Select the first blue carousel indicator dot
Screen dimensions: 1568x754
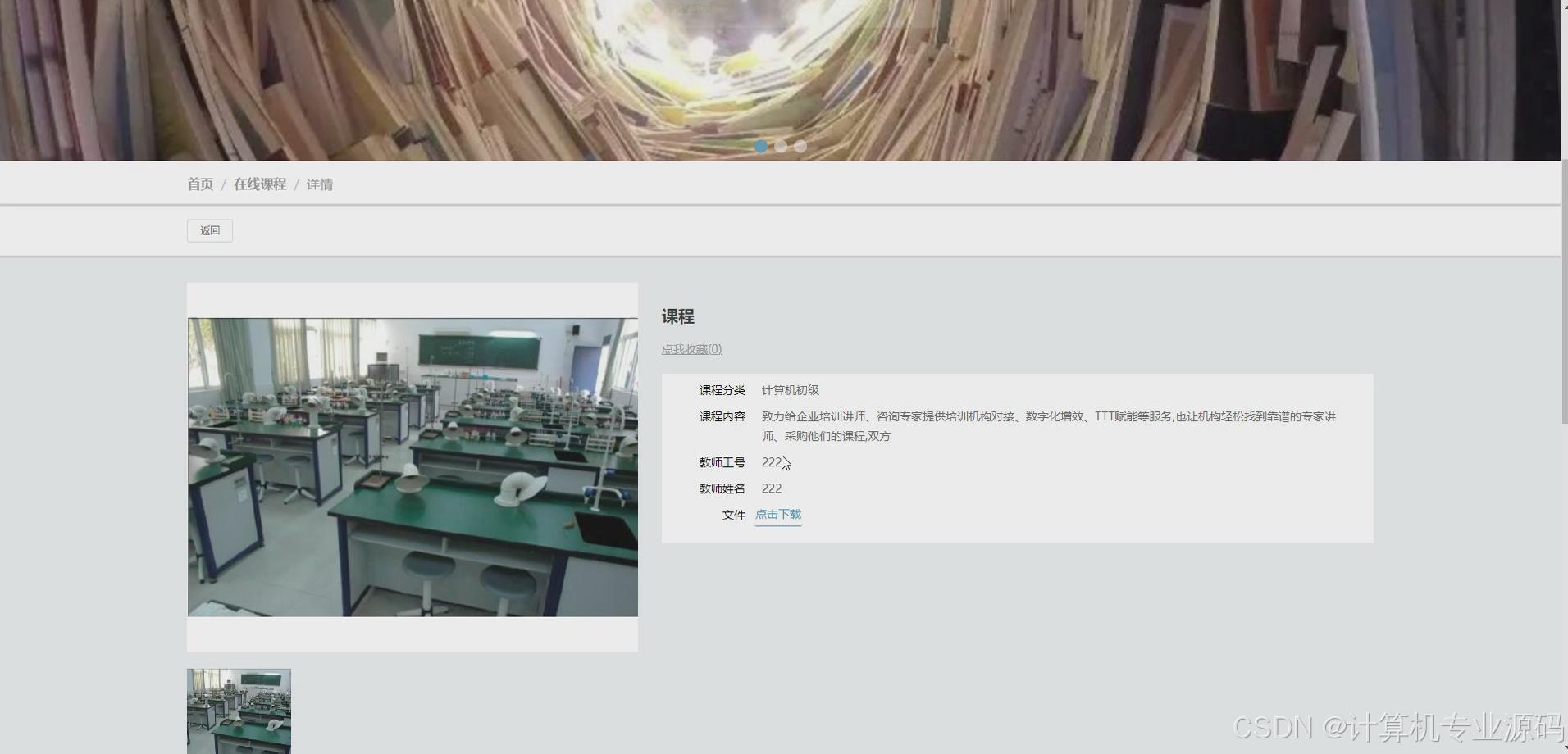(x=760, y=146)
